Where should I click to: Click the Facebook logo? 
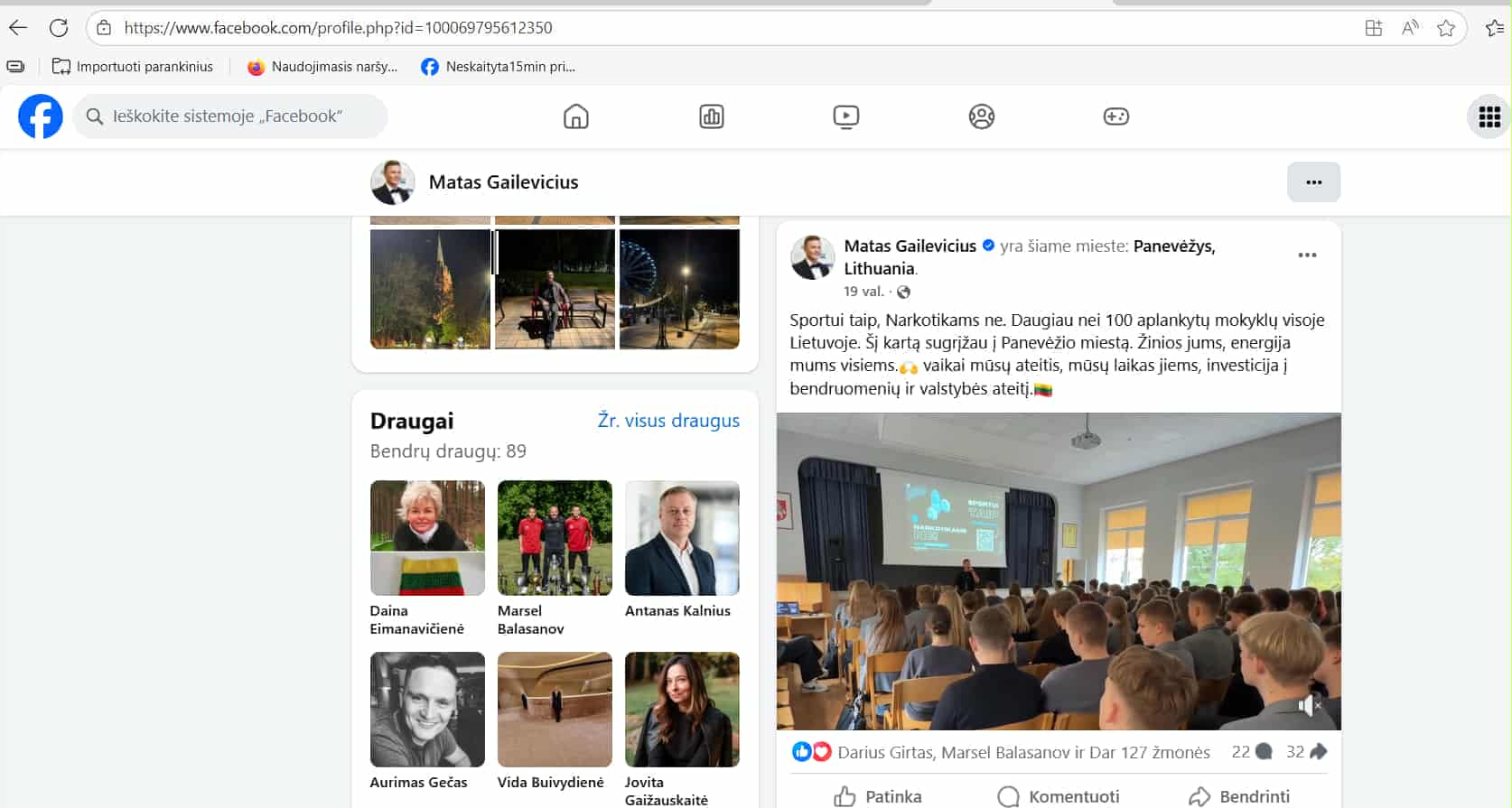click(x=41, y=116)
